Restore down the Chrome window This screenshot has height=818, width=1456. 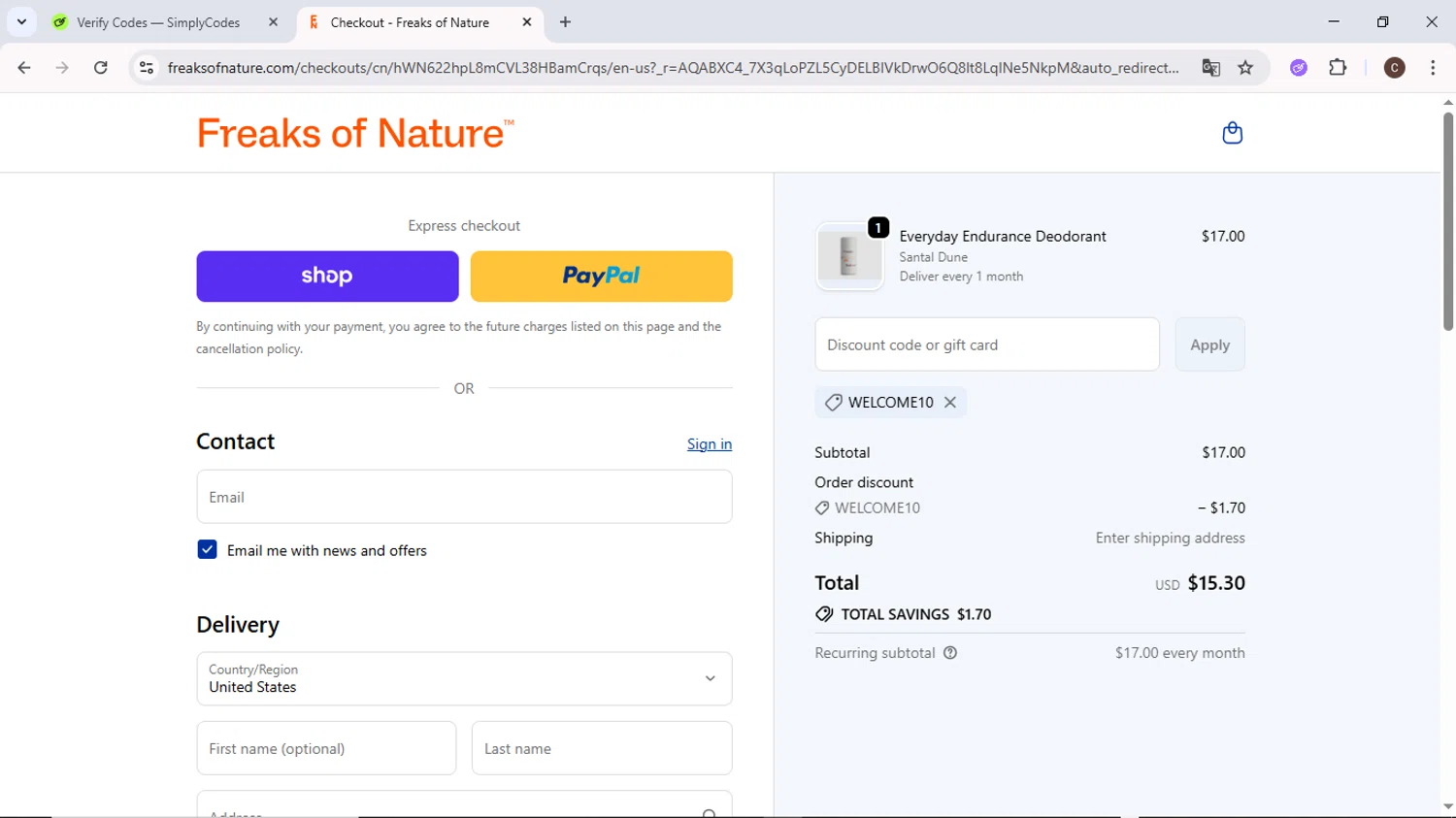1382,21
